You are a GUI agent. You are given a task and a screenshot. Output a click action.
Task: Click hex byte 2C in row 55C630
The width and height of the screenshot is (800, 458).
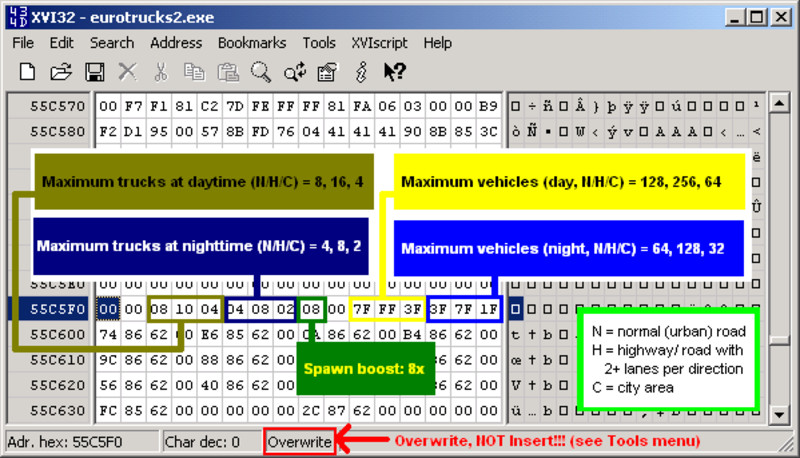click(311, 411)
